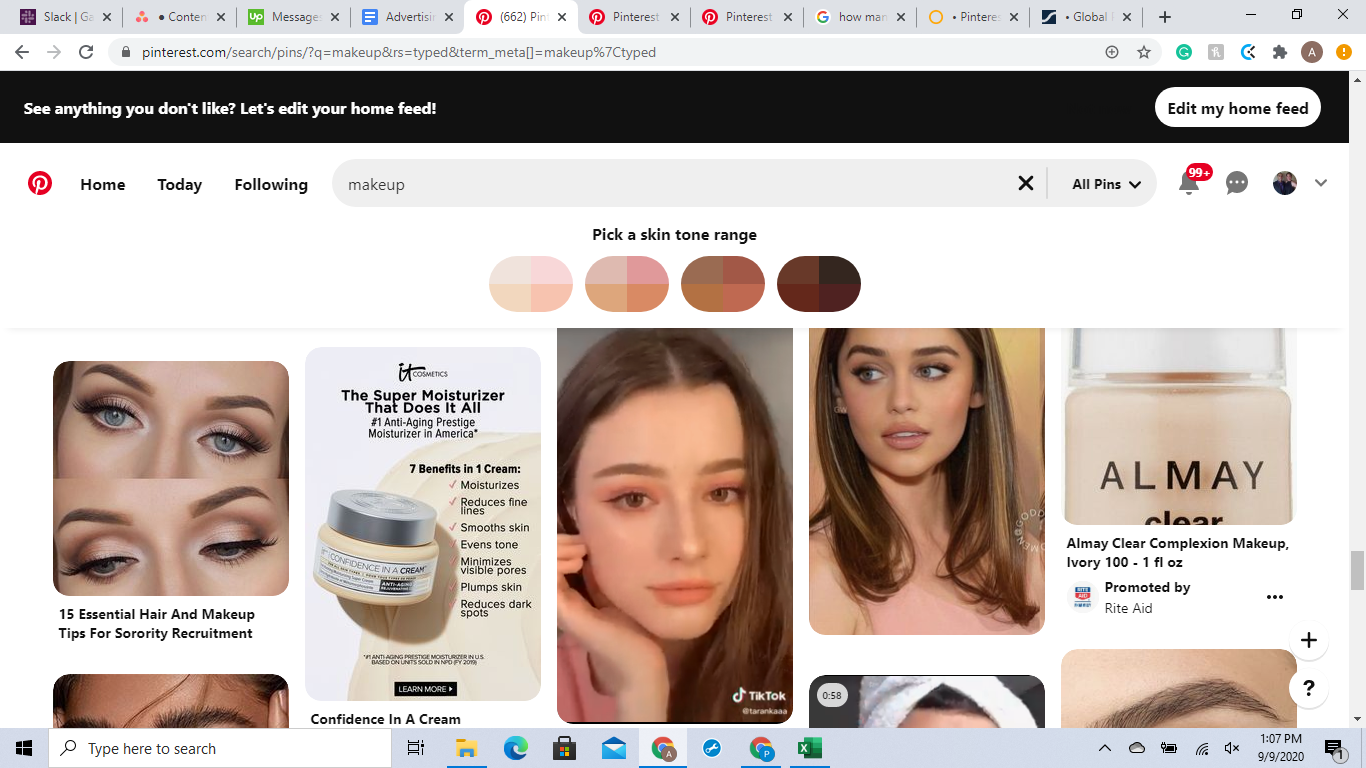The width and height of the screenshot is (1366, 768).
Task: Click the plus create pin button
Action: pos(1308,640)
